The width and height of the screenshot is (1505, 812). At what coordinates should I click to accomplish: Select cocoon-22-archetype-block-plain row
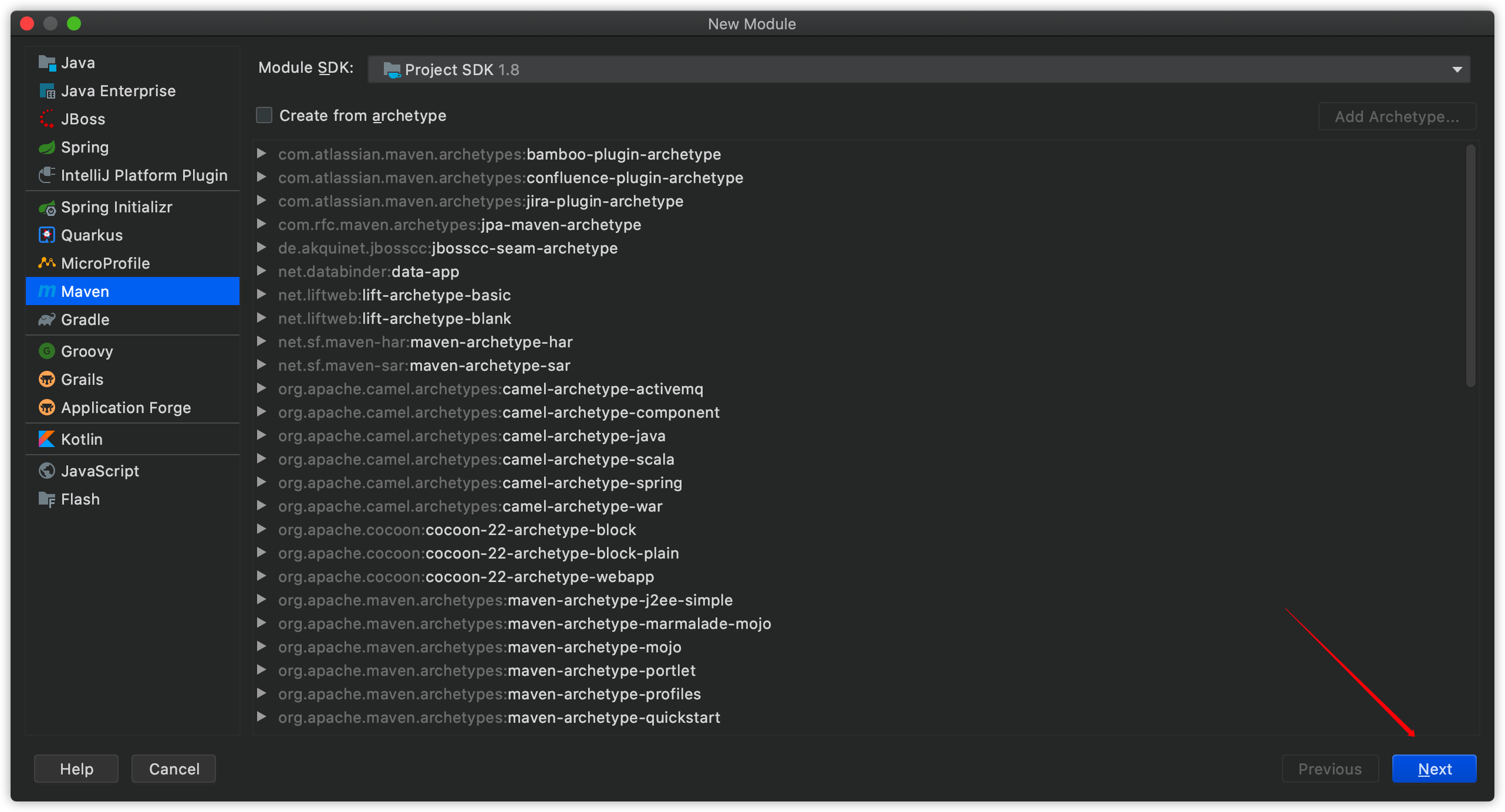click(860, 553)
